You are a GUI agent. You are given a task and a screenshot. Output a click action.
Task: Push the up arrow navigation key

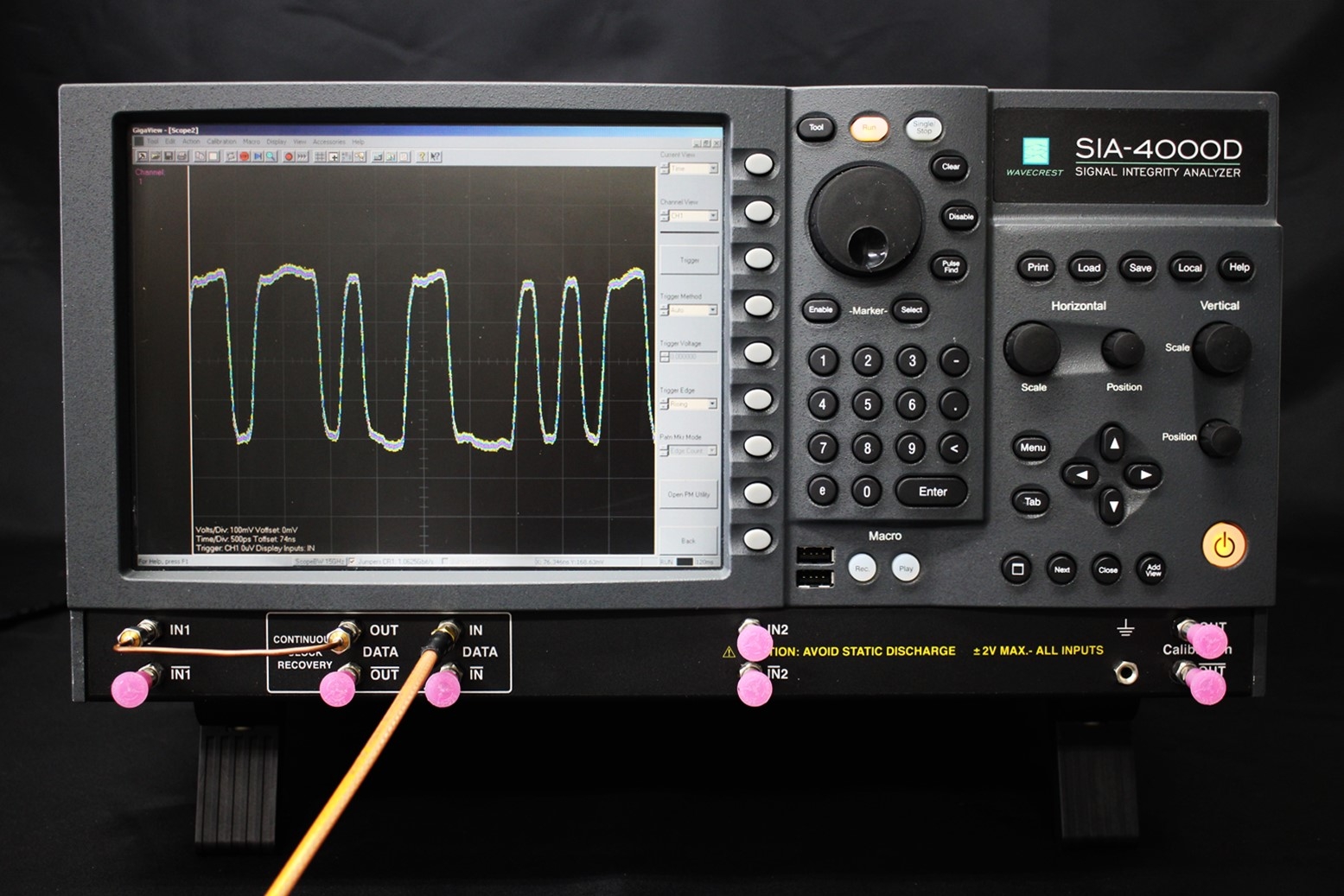point(1113,443)
